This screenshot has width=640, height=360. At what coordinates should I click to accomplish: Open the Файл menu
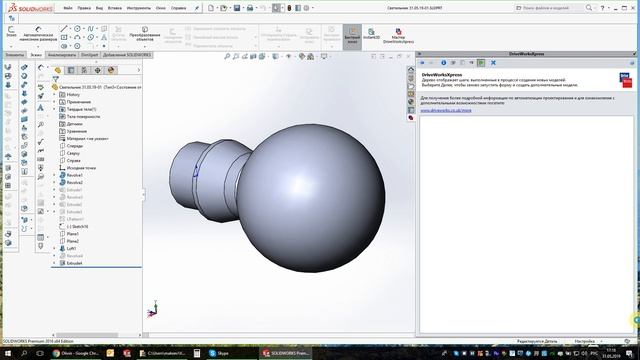tap(68, 8)
